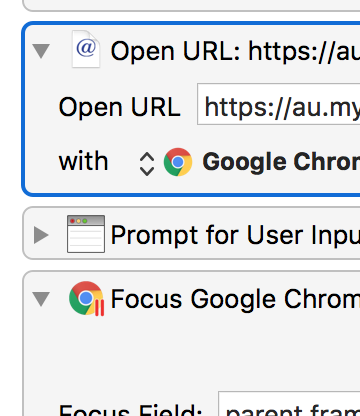
Task: Click the window icon of Prompt for User Input
Action: [x=86, y=234]
